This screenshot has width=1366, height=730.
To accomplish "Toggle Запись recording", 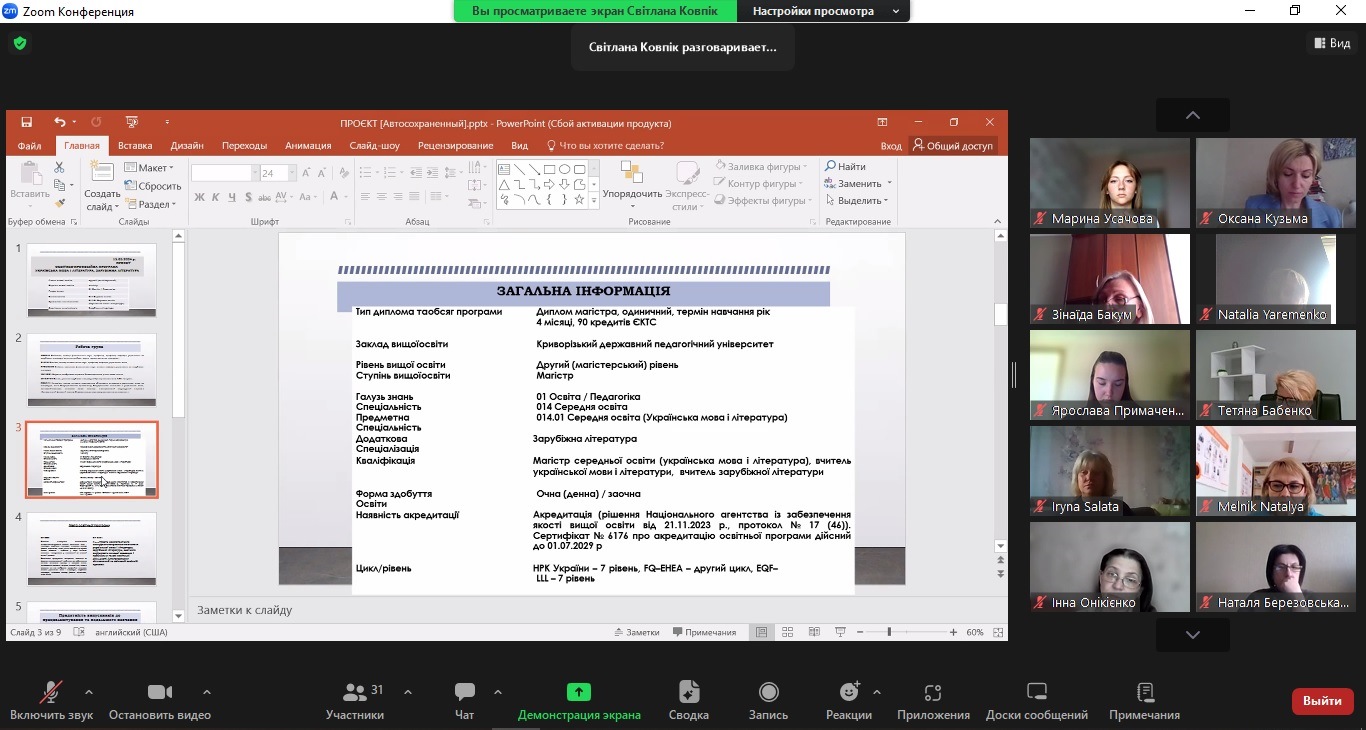I will (768, 702).
